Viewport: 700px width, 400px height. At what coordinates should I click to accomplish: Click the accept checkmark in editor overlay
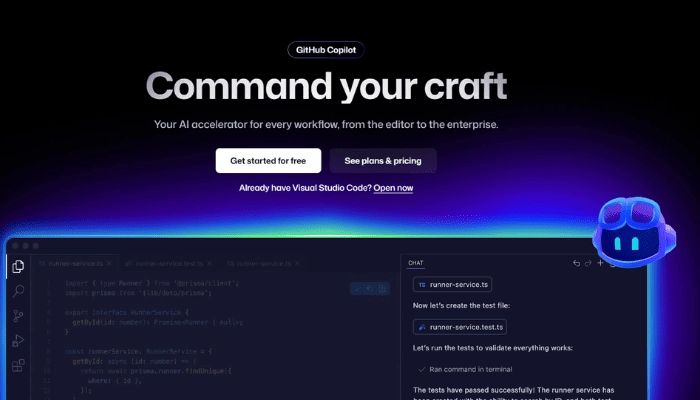(x=357, y=289)
